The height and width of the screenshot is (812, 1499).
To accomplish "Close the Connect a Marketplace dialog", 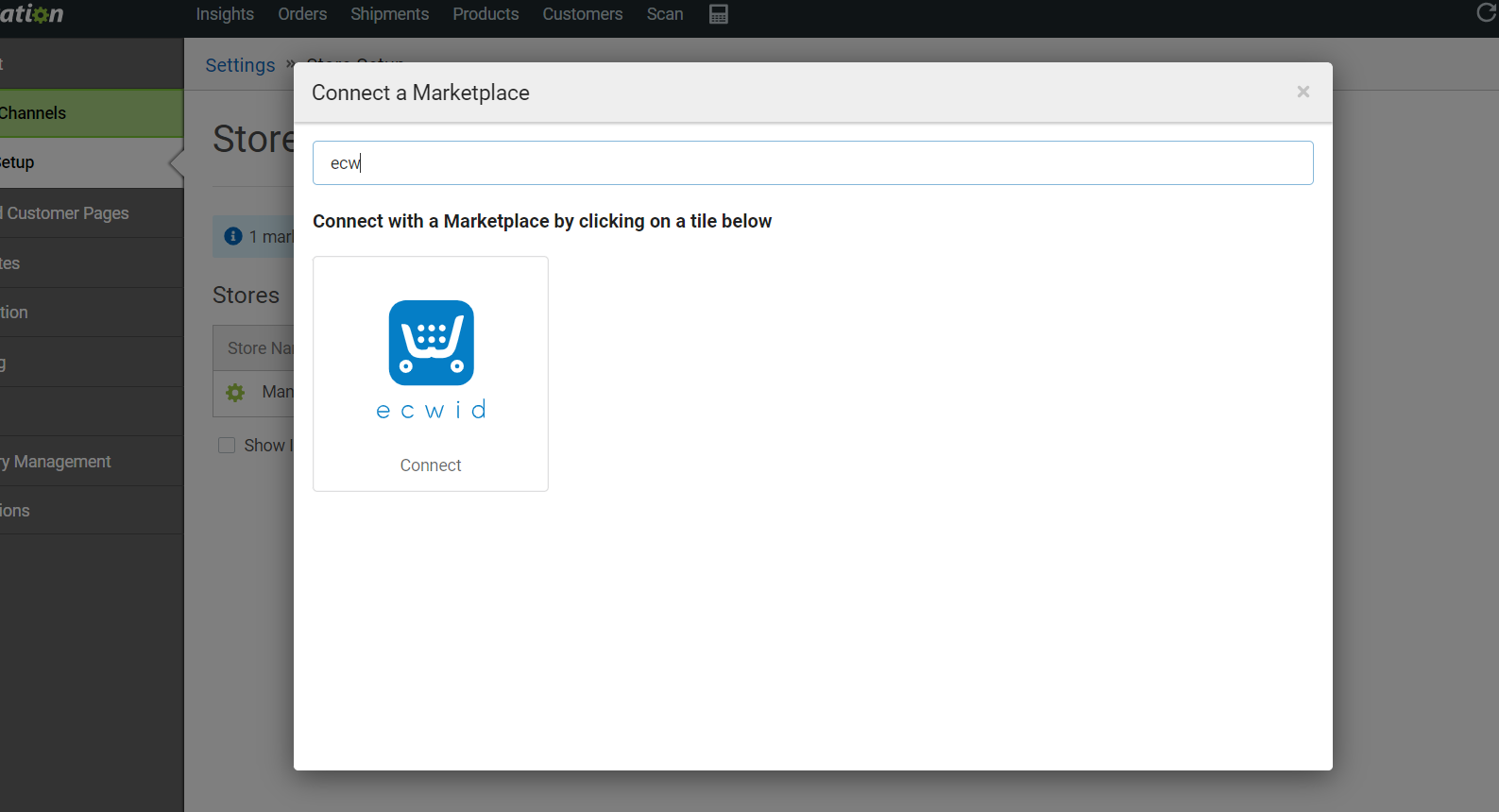I will [1303, 92].
